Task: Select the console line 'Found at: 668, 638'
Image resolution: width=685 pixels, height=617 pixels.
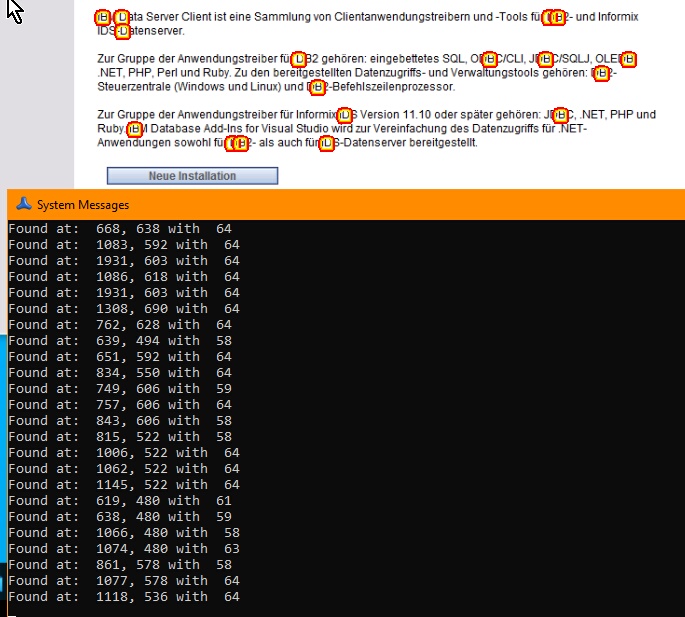Action: (x=120, y=229)
